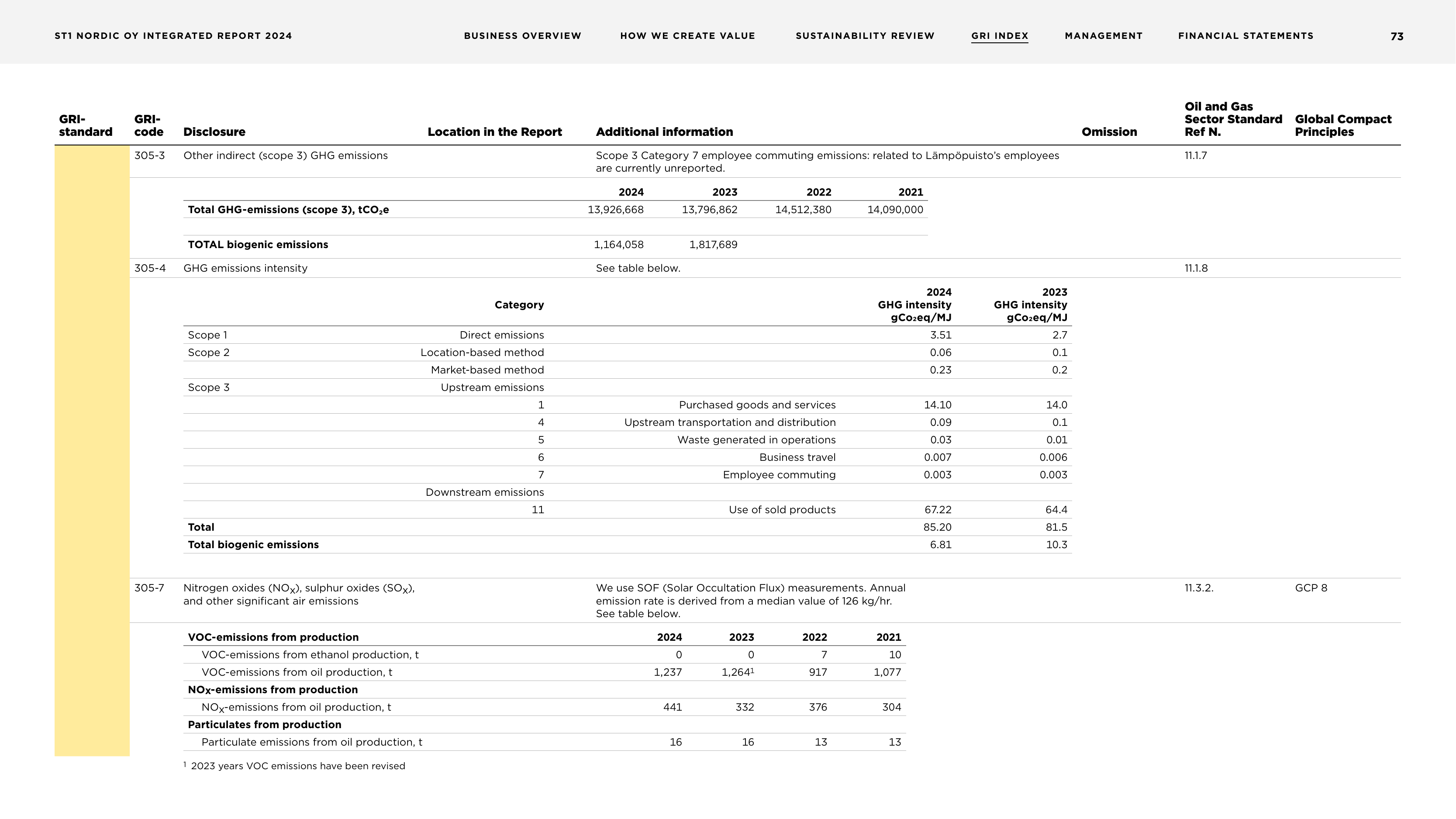The height and width of the screenshot is (819, 1456).
Task: Select the Particulates from production heading
Action: pos(265,725)
